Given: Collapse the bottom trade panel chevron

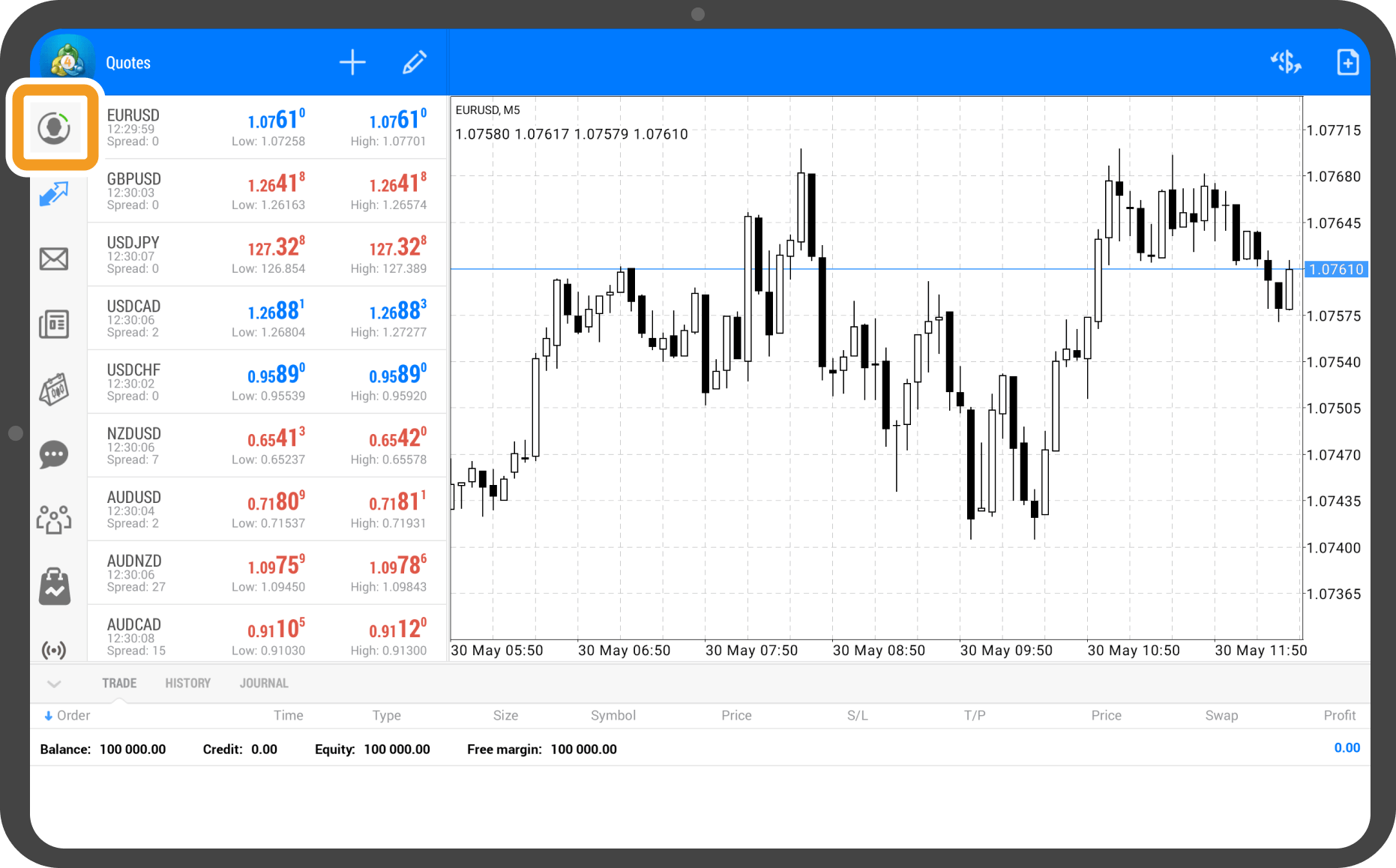Looking at the screenshot, I should tap(54, 684).
